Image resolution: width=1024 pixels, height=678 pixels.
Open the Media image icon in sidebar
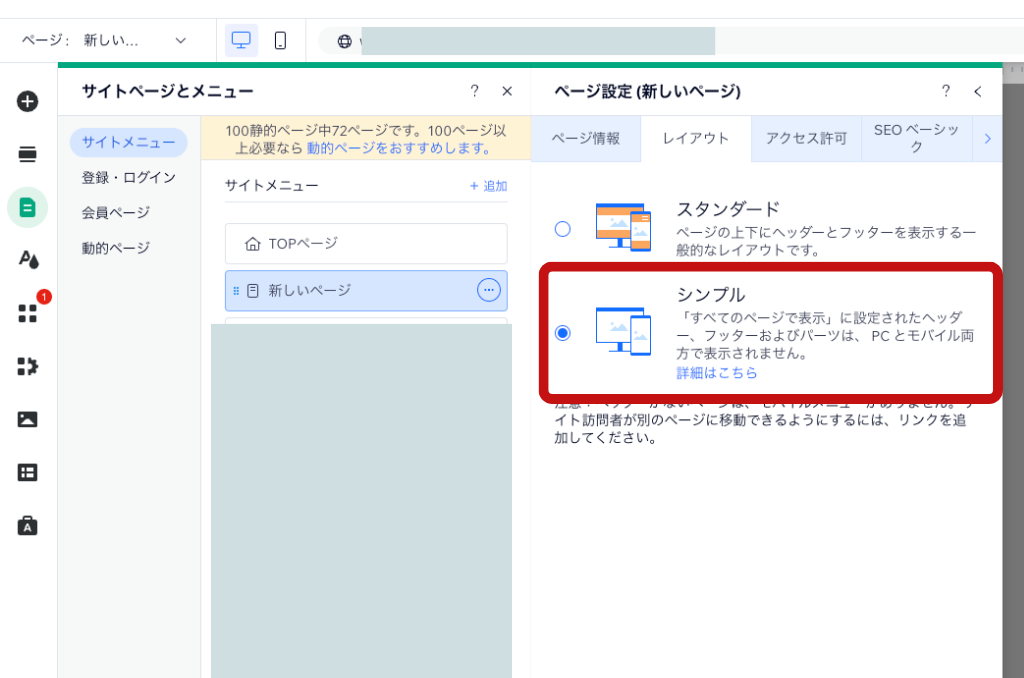28,419
